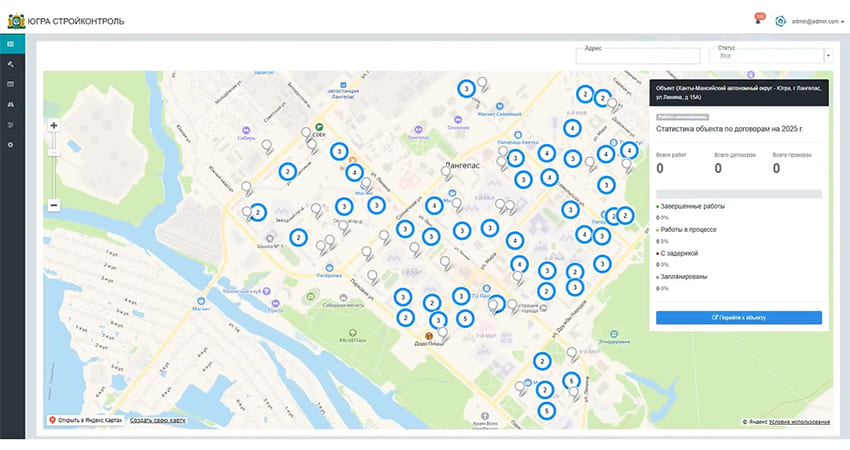Click the Адрес input field

[x=638, y=55]
